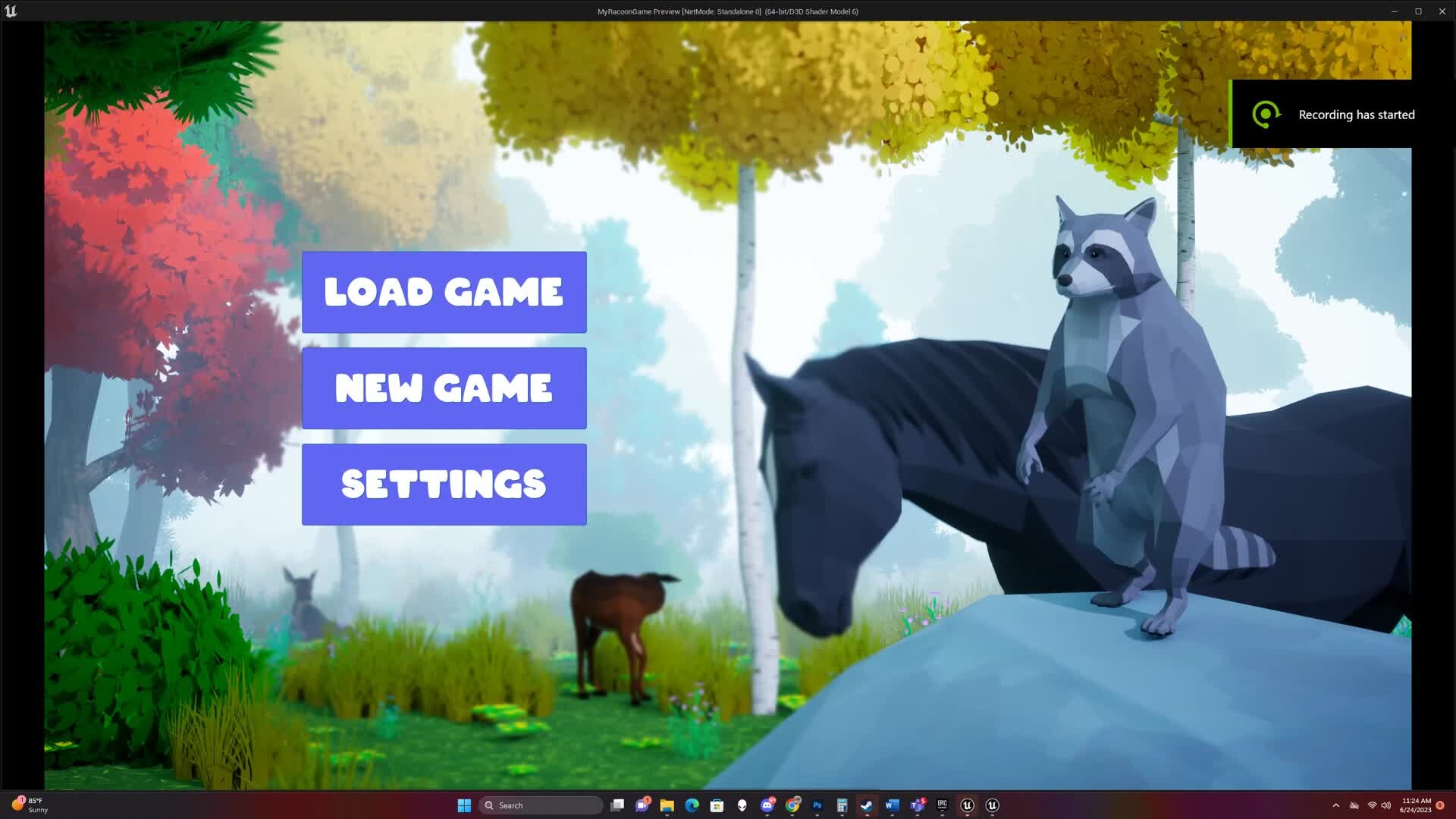Open the Alienware Command Center
This screenshot has width=1456, height=819.
point(742,805)
